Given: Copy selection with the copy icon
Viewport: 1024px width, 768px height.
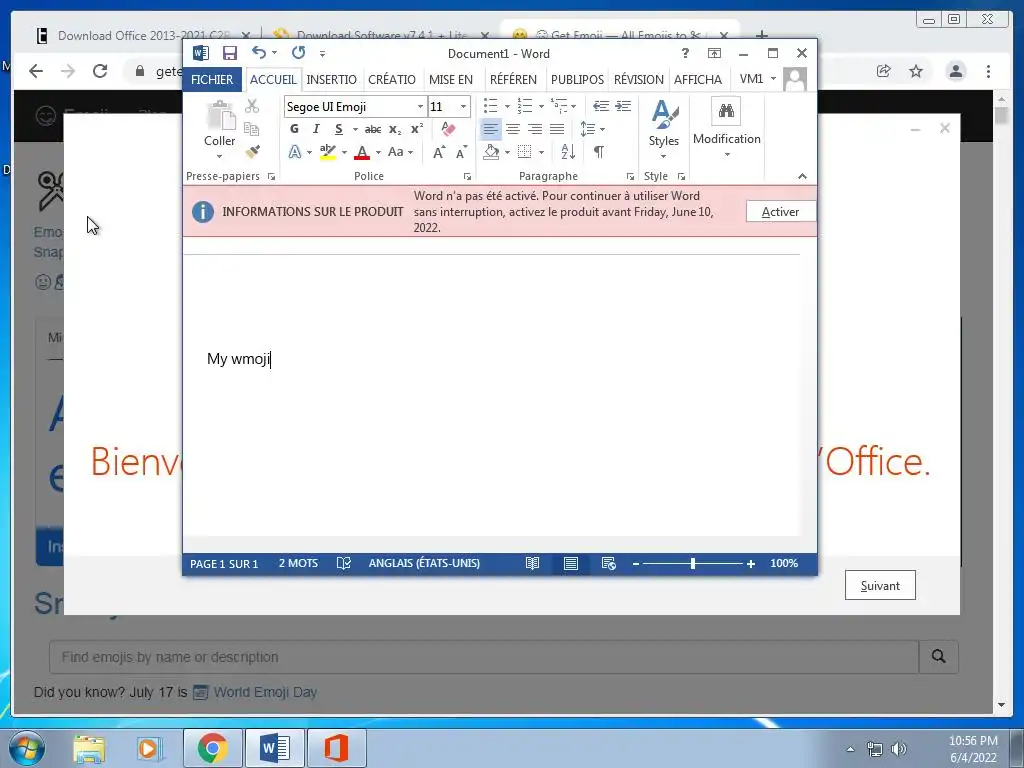Looking at the screenshot, I should (251, 129).
